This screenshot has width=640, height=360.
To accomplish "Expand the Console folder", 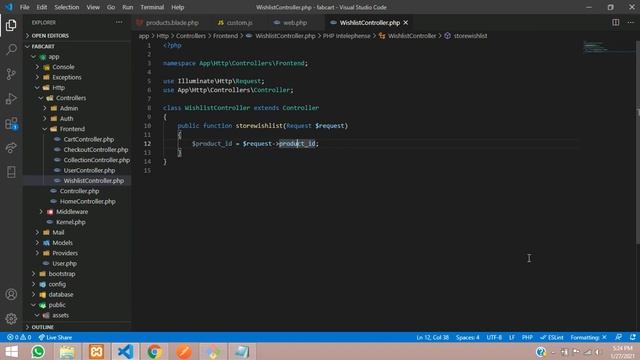I will click(x=63, y=67).
